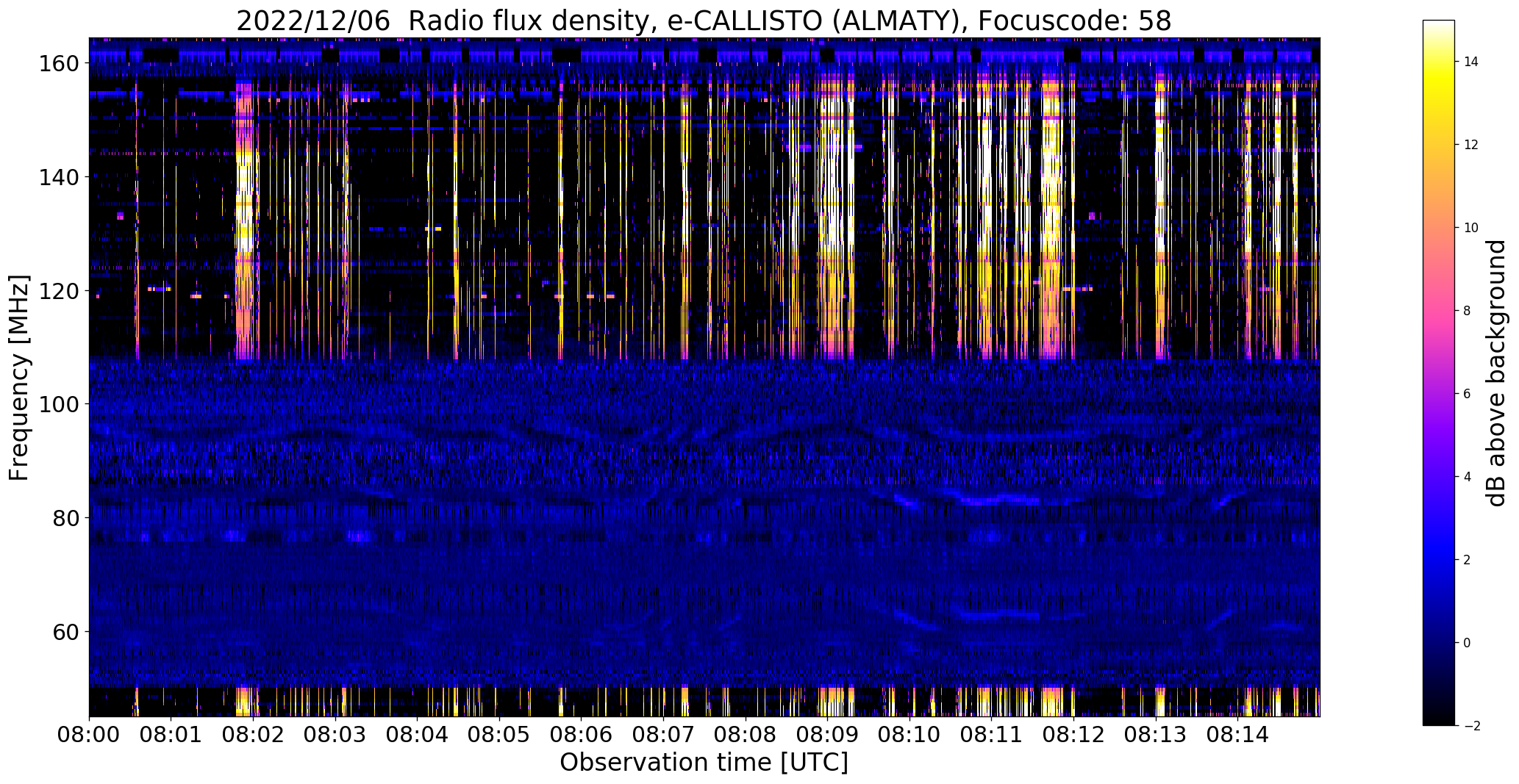1519x784 pixels.
Task: Click the 100 frequency tick label
Action: point(58,404)
